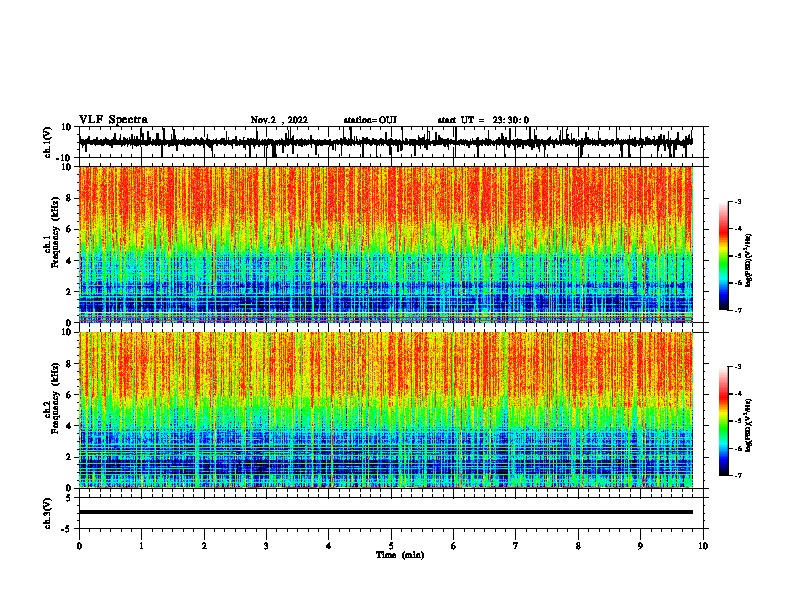Viewport: 792px width, 612px height.
Task: Click the 'ch.1(V)' waveform axis label
Action: [48, 142]
